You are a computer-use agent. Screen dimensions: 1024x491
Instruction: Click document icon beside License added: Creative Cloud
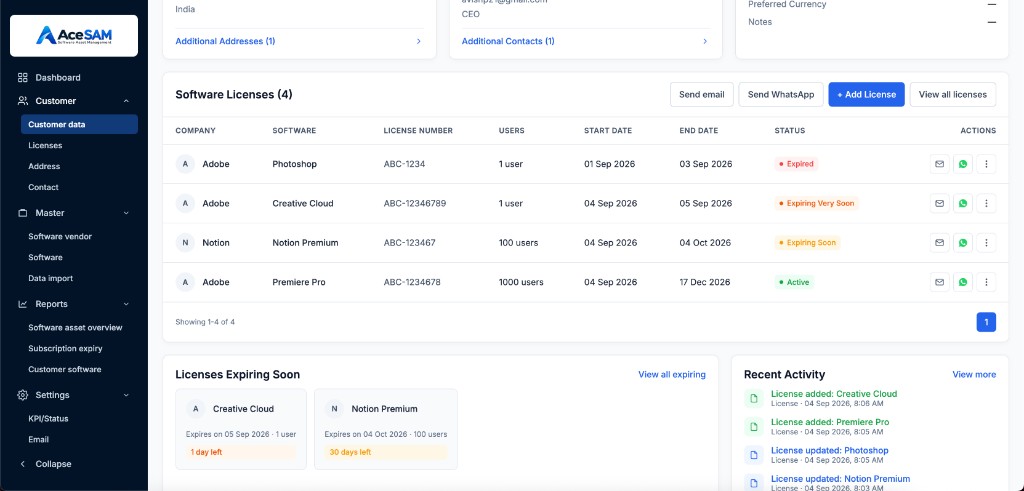click(754, 398)
